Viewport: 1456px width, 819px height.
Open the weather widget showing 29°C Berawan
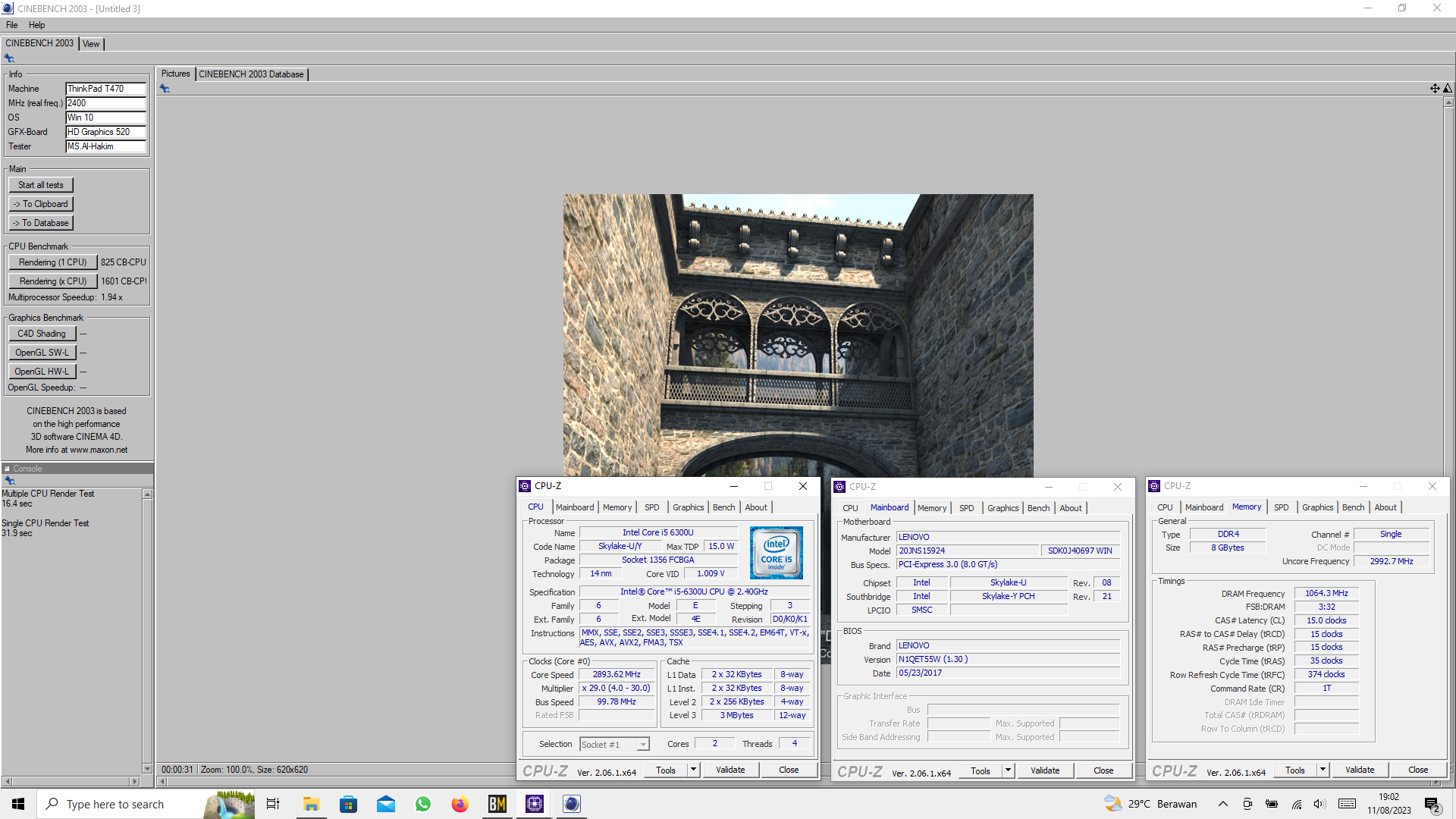pos(1150,804)
